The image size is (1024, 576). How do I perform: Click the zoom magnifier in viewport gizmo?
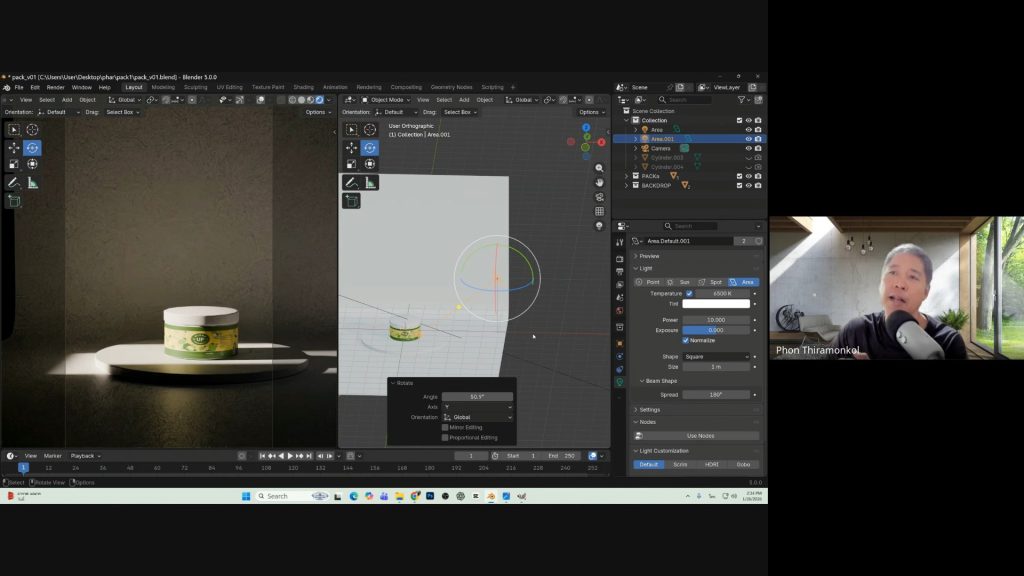point(599,168)
